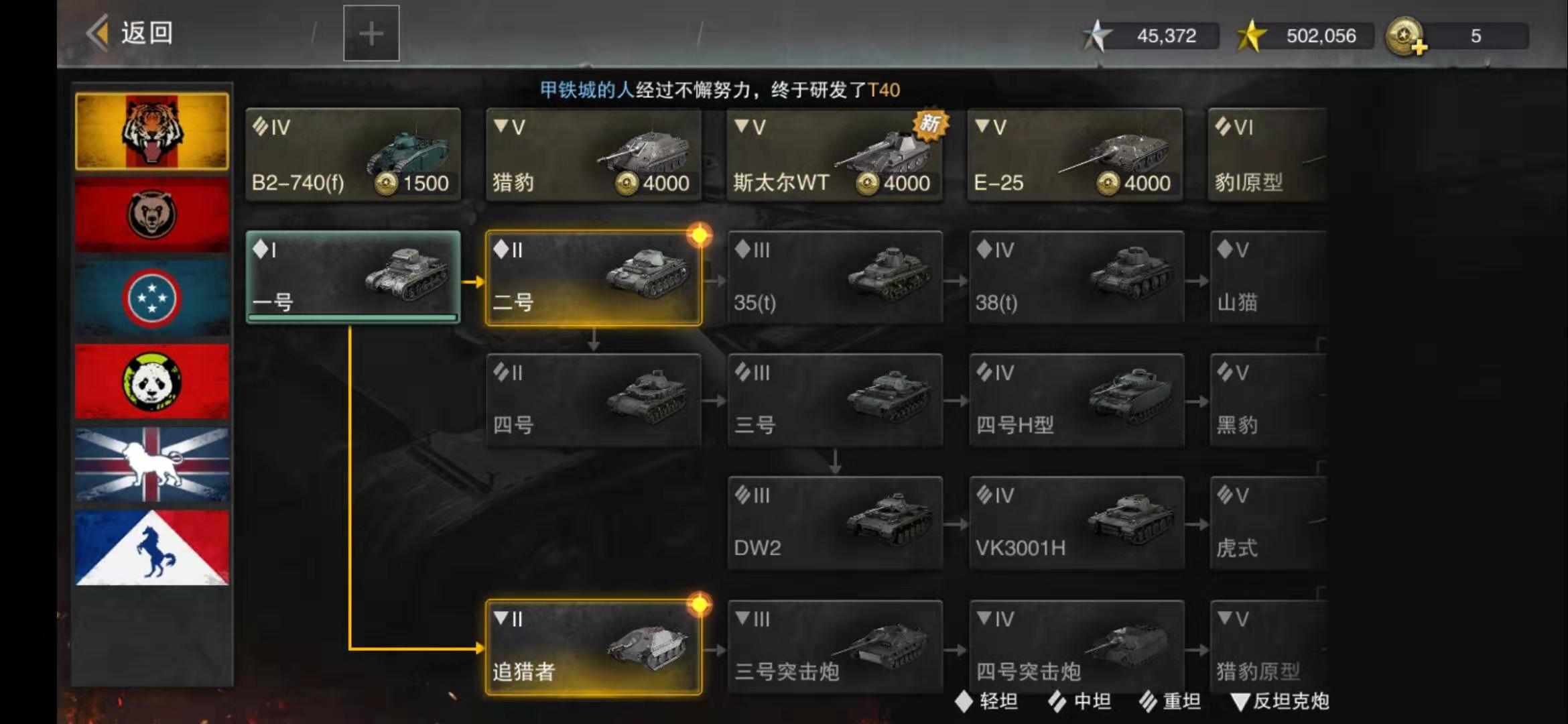
Task: Tap the gold coin add icon
Action: point(1407,36)
